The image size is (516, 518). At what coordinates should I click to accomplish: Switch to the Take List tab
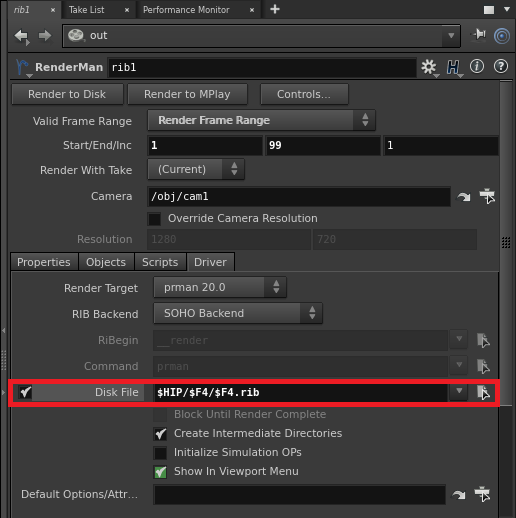(x=87, y=10)
